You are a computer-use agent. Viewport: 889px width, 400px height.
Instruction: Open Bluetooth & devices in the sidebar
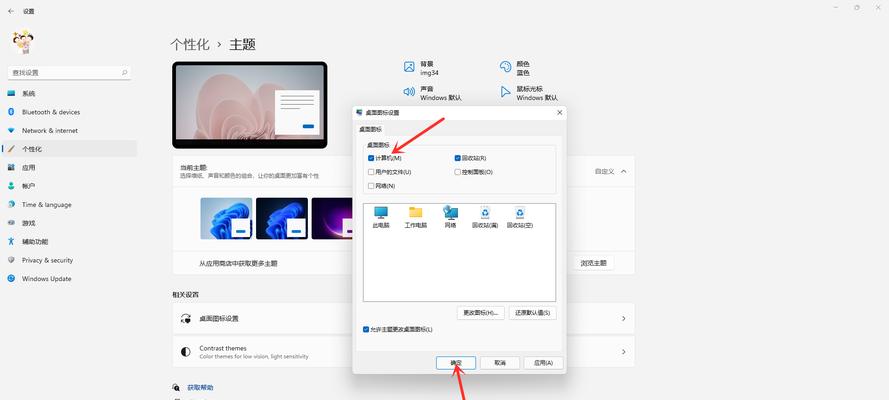(x=69, y=112)
